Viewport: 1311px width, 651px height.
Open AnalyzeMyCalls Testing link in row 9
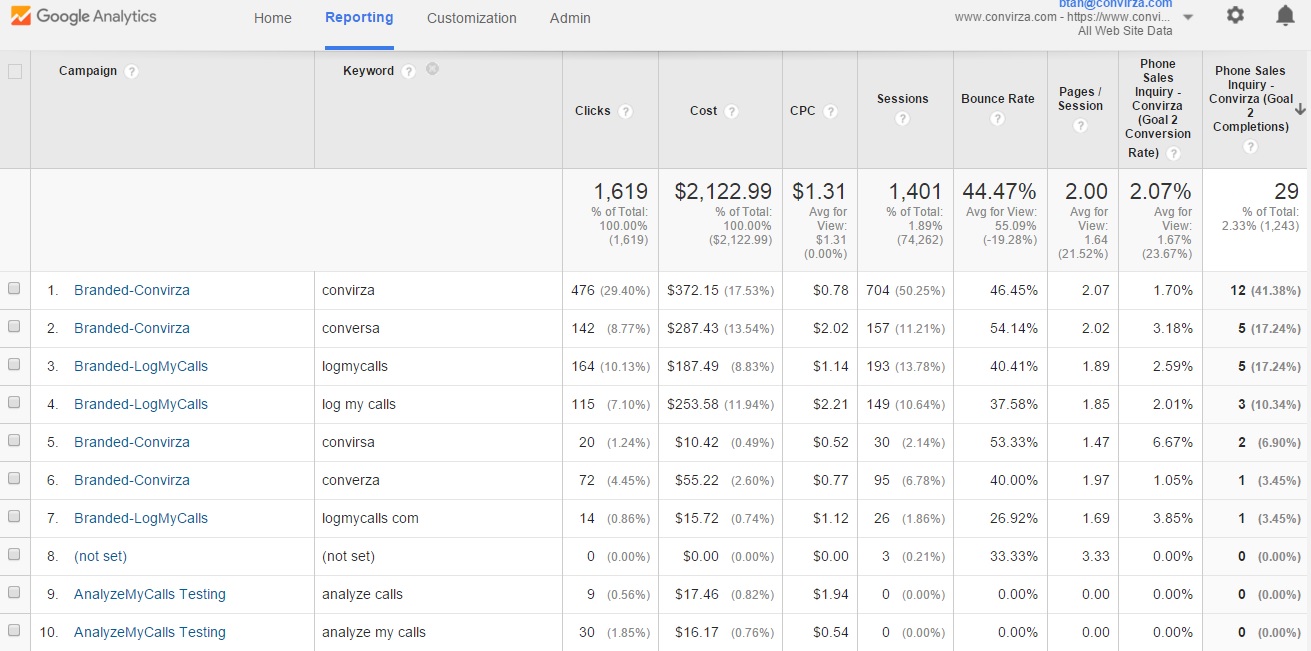click(x=150, y=594)
